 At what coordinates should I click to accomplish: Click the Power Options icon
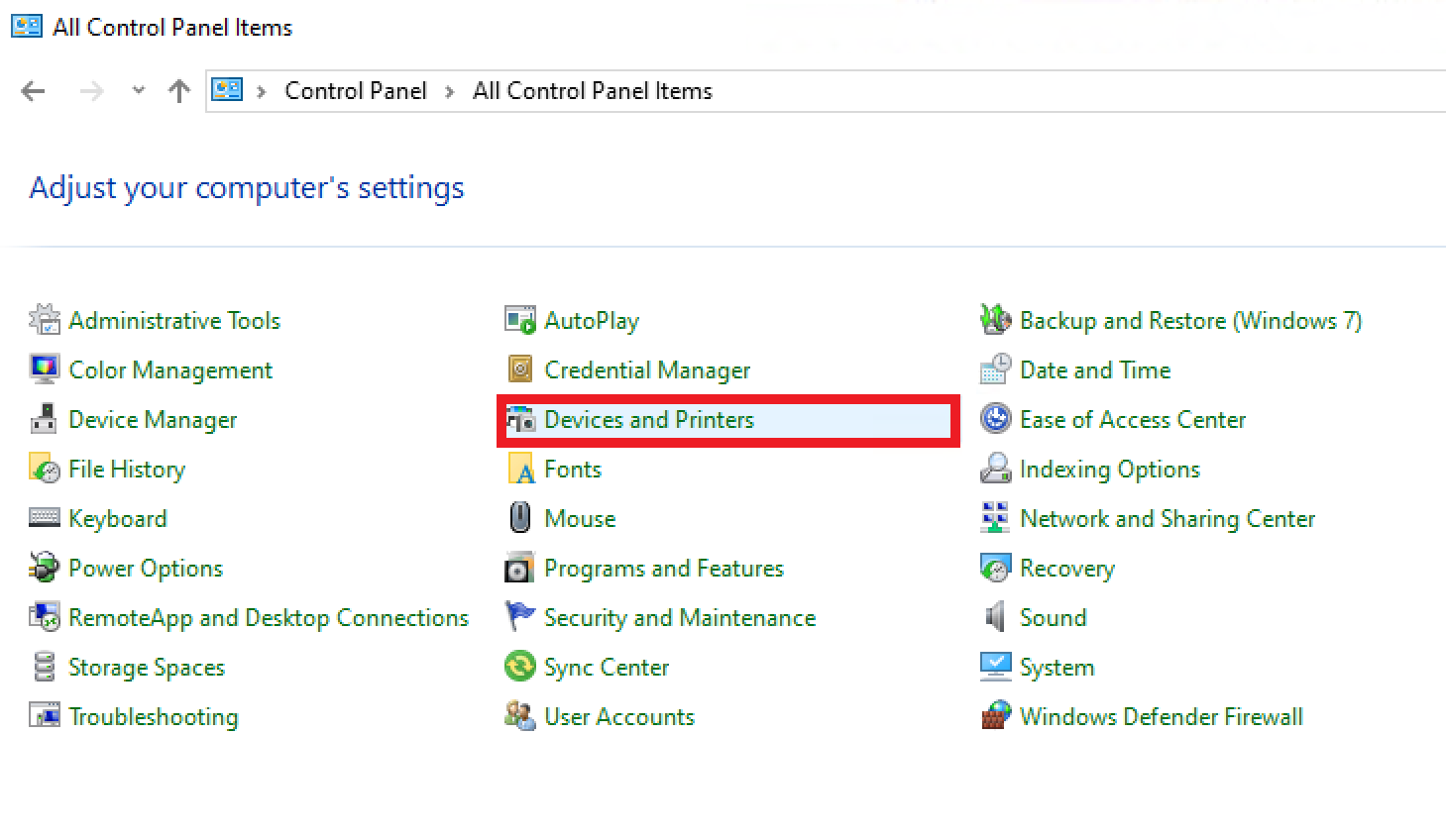(44, 568)
